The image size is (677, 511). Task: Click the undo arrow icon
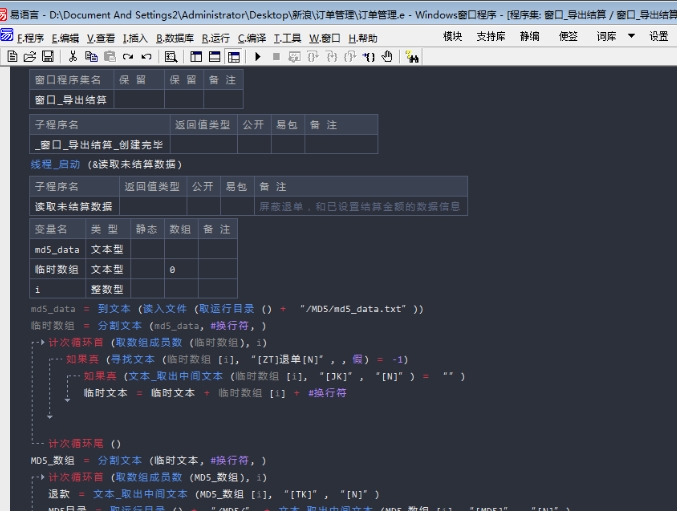(x=146, y=57)
